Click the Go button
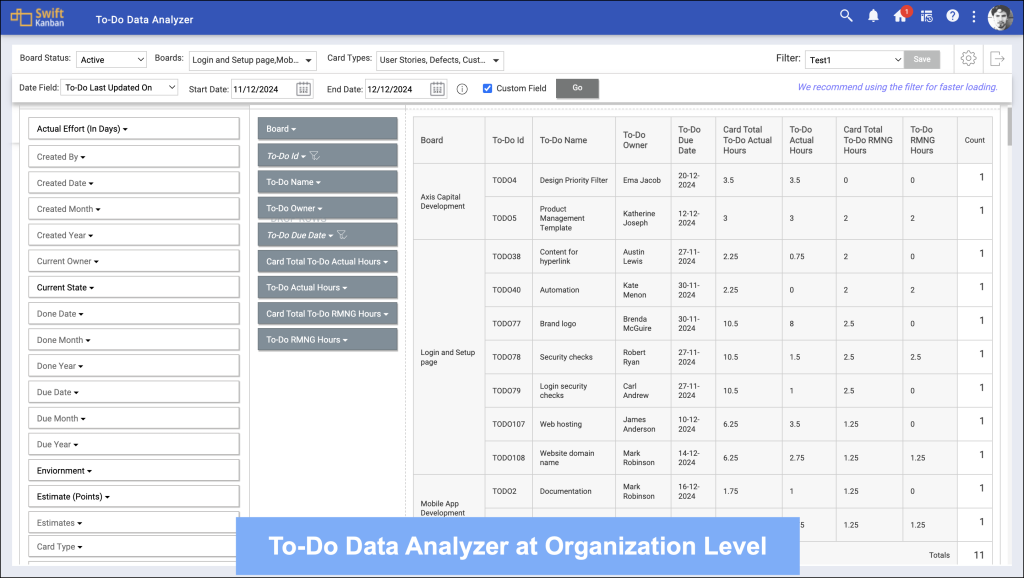Viewport: 1024px width, 578px height. (x=577, y=88)
